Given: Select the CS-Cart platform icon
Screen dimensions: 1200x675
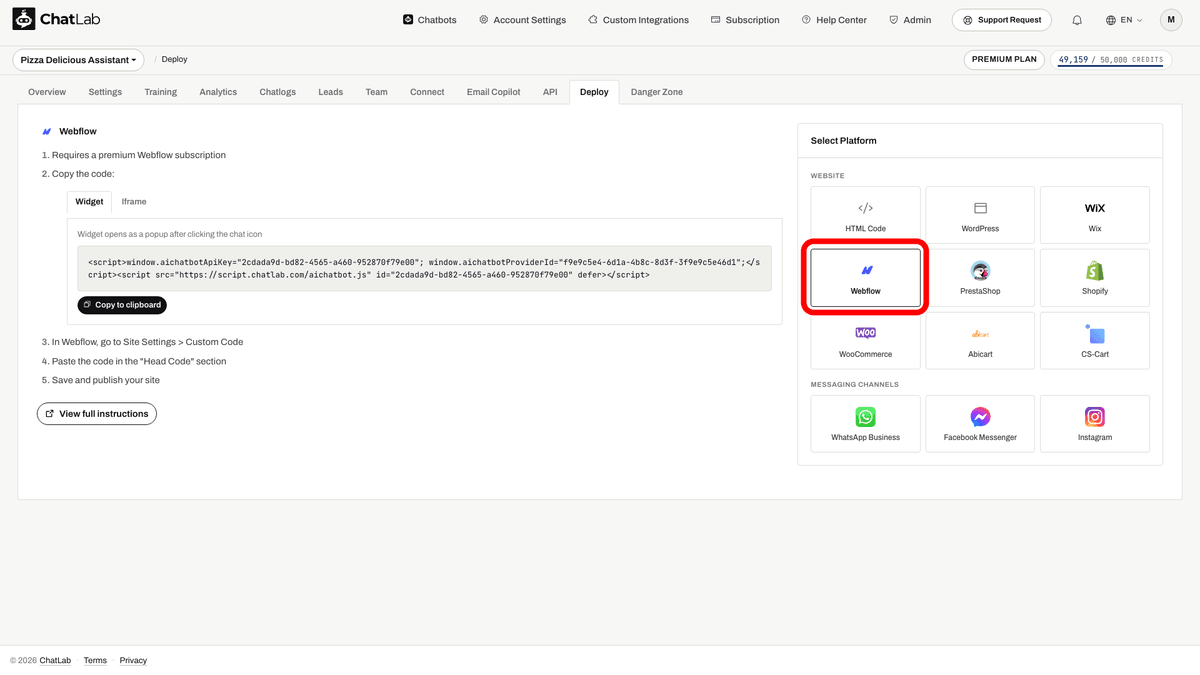Looking at the screenshot, I should click(1095, 333).
